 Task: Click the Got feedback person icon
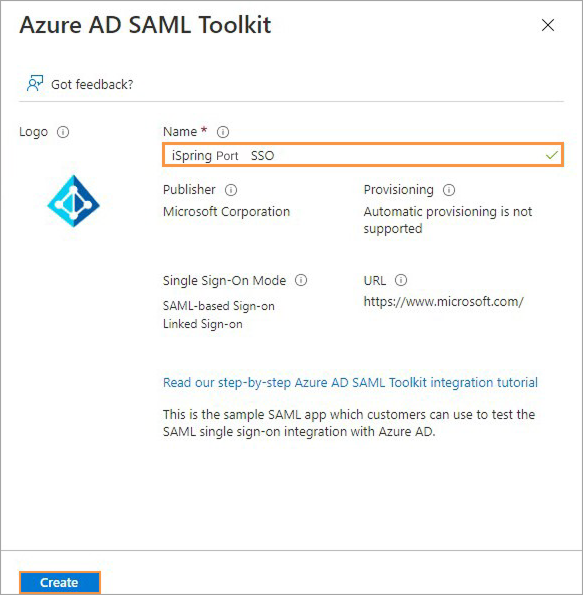(x=35, y=83)
